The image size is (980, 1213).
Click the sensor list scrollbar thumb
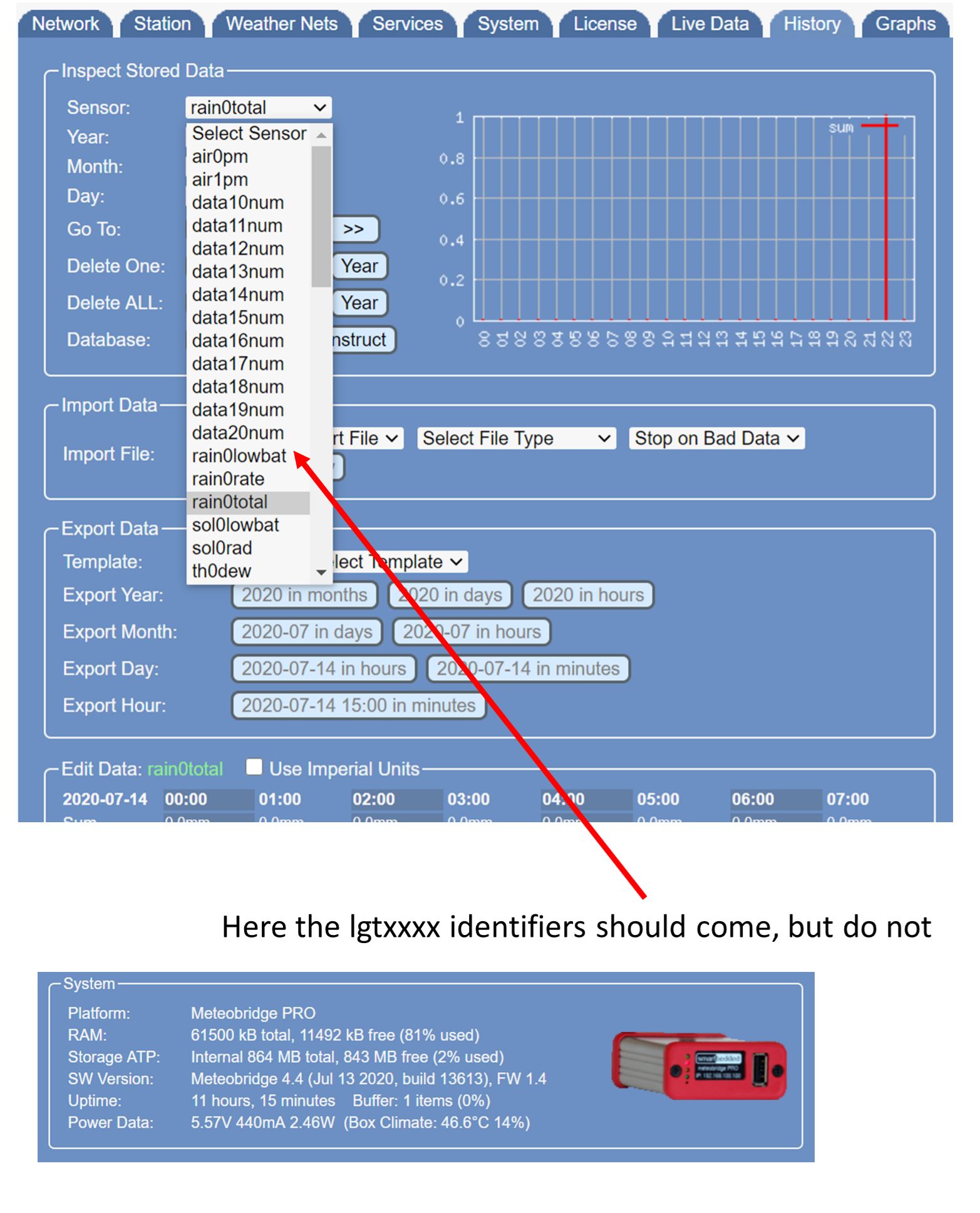point(321,217)
